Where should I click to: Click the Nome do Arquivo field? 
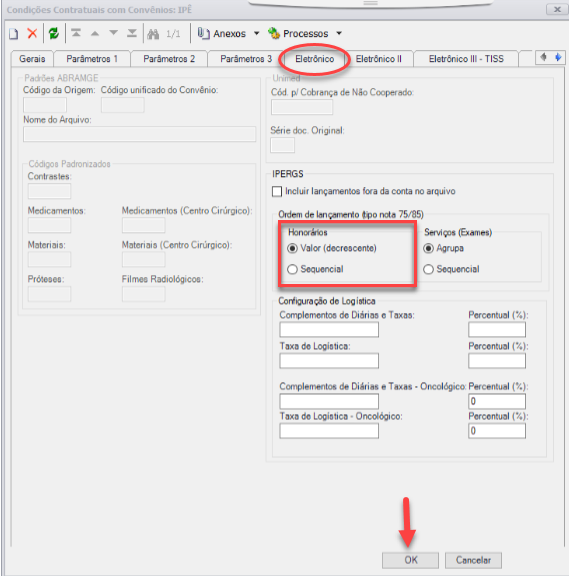pos(140,134)
